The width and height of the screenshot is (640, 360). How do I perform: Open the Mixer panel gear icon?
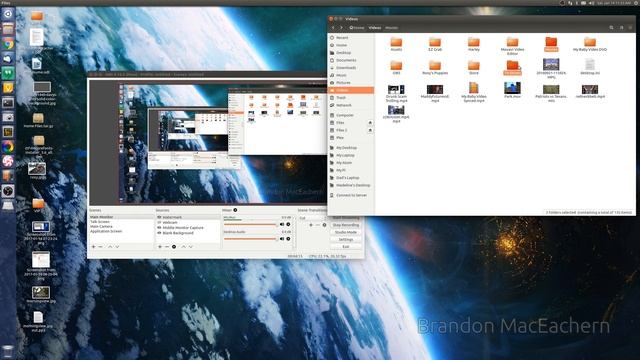point(236,210)
